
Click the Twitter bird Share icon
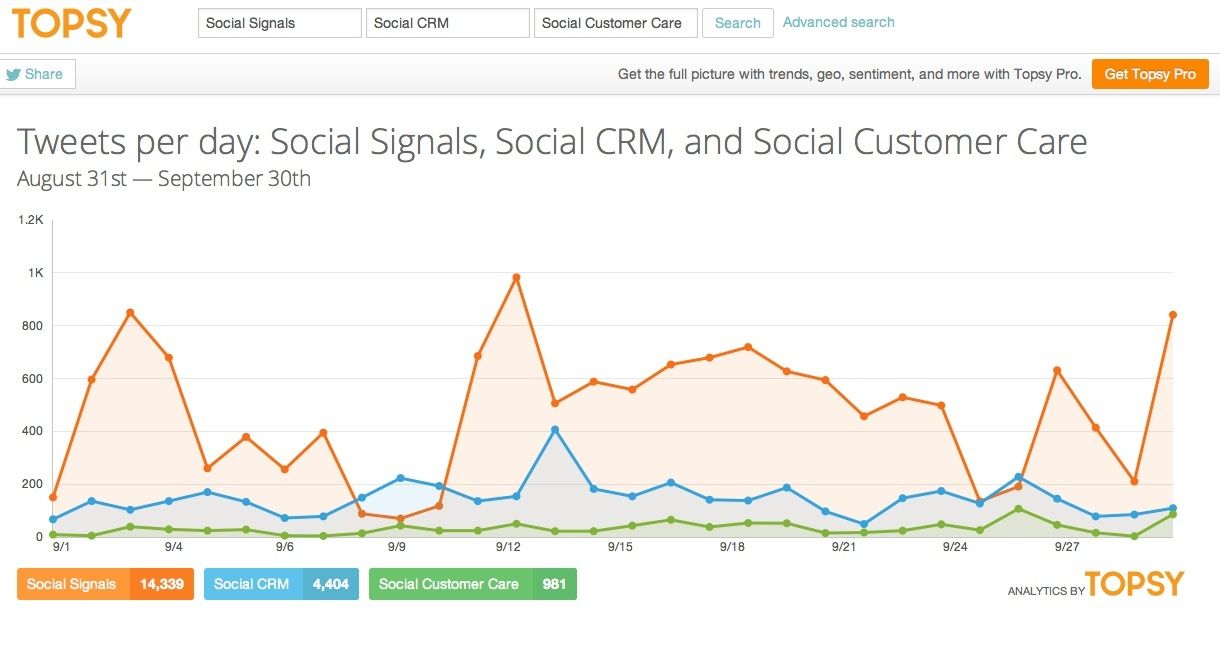tap(14, 74)
